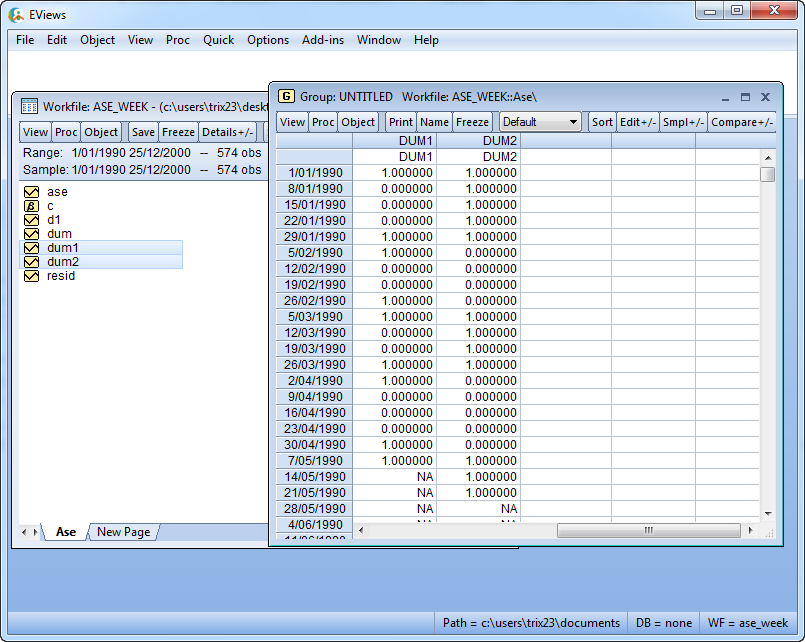This screenshot has width=805, height=642.
Task: Minimize the Group UNTITLED window
Action: (x=725, y=97)
